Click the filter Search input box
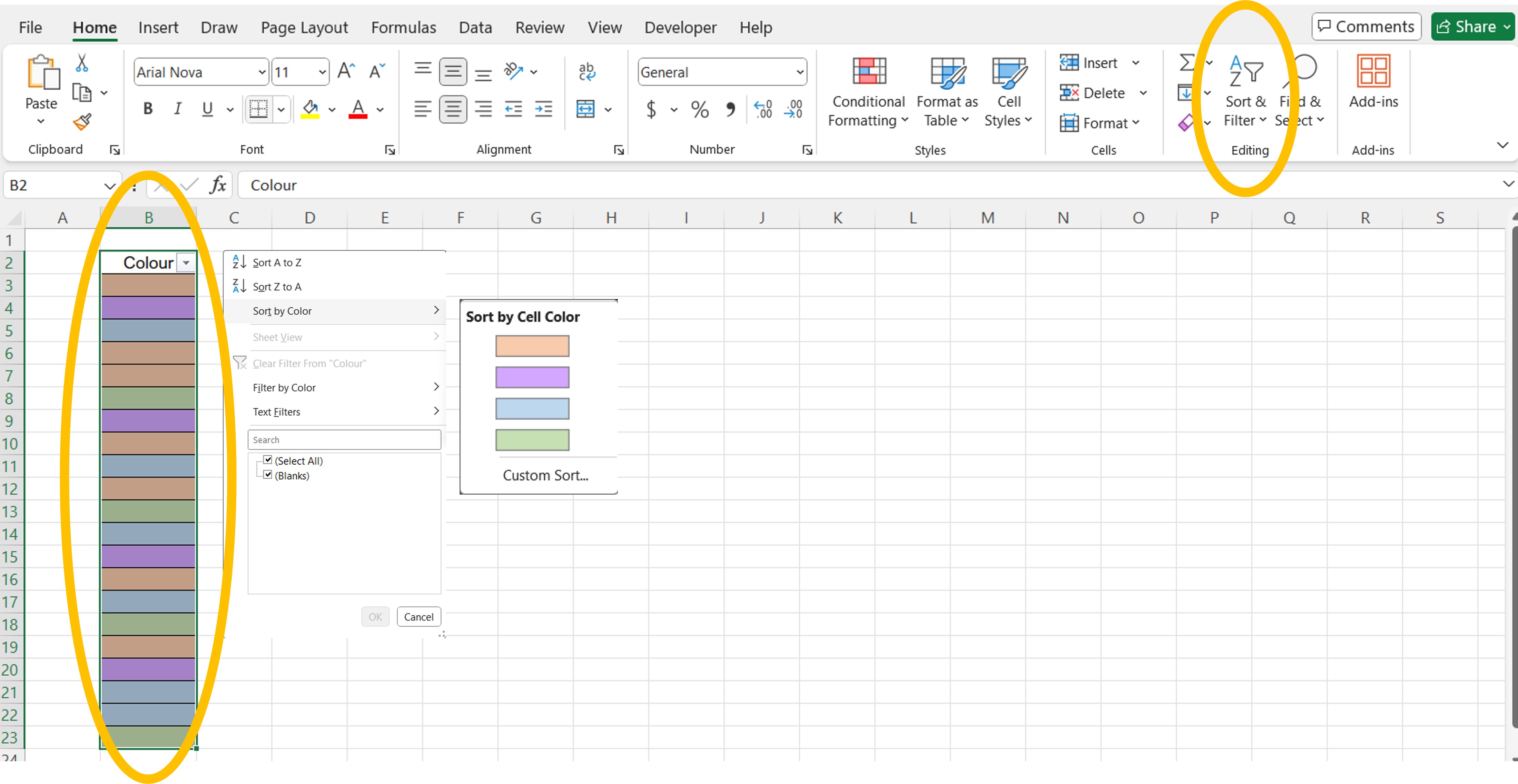This screenshot has width=1518, height=784. coord(344,440)
